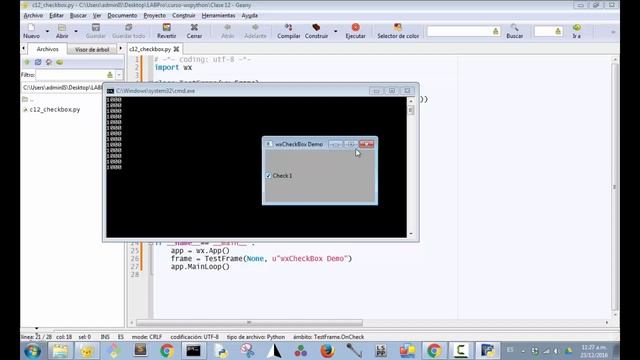This screenshot has height=360, width=640.
Task: Click the Nuevo new-file toolbar icon
Action: (x=31, y=28)
